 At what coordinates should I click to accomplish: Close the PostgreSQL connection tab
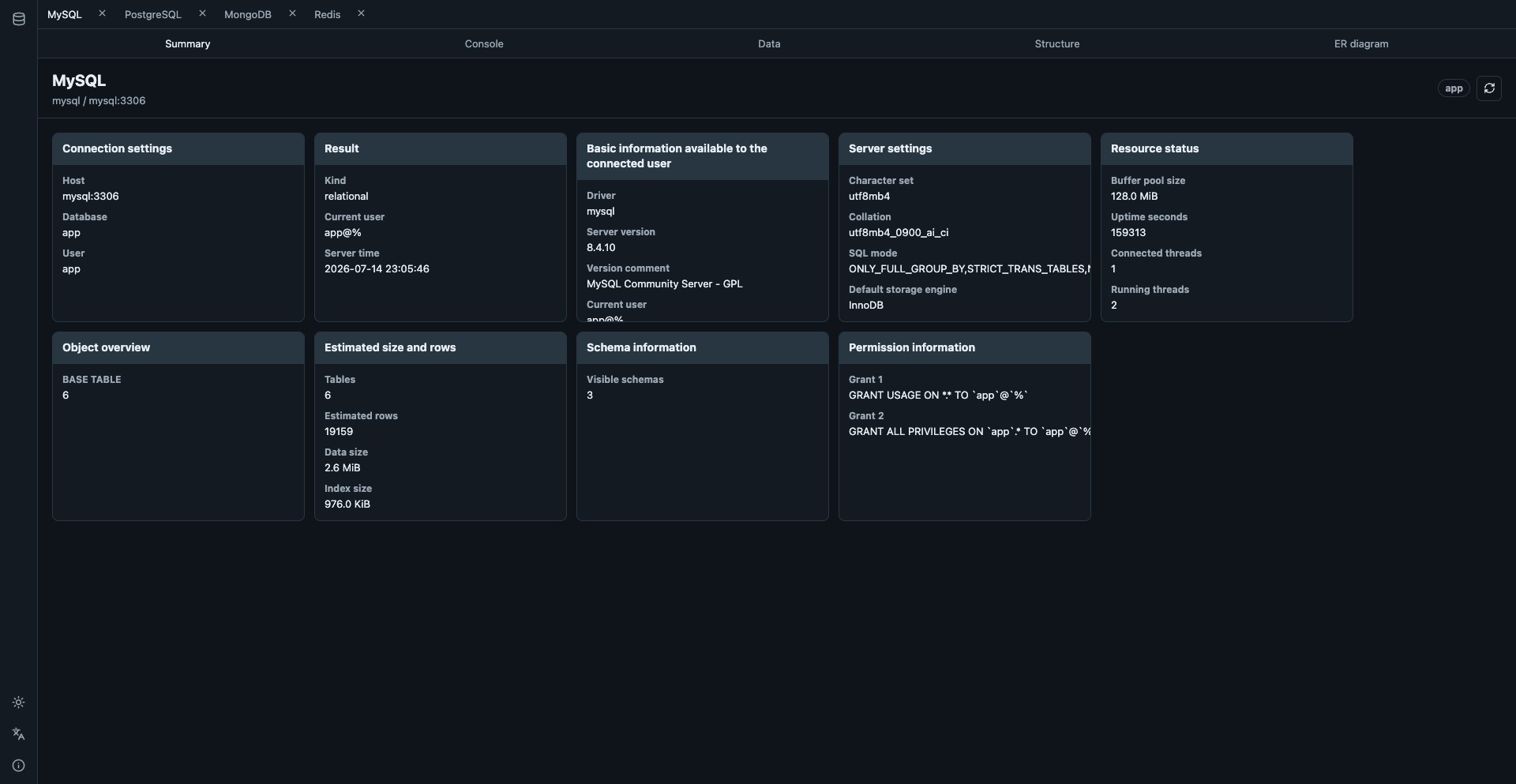pyautogui.click(x=202, y=13)
